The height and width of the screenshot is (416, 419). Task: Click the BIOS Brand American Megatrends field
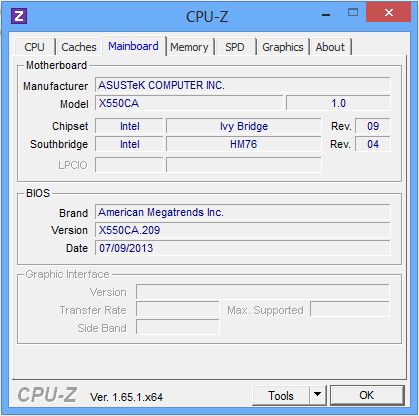(x=242, y=212)
